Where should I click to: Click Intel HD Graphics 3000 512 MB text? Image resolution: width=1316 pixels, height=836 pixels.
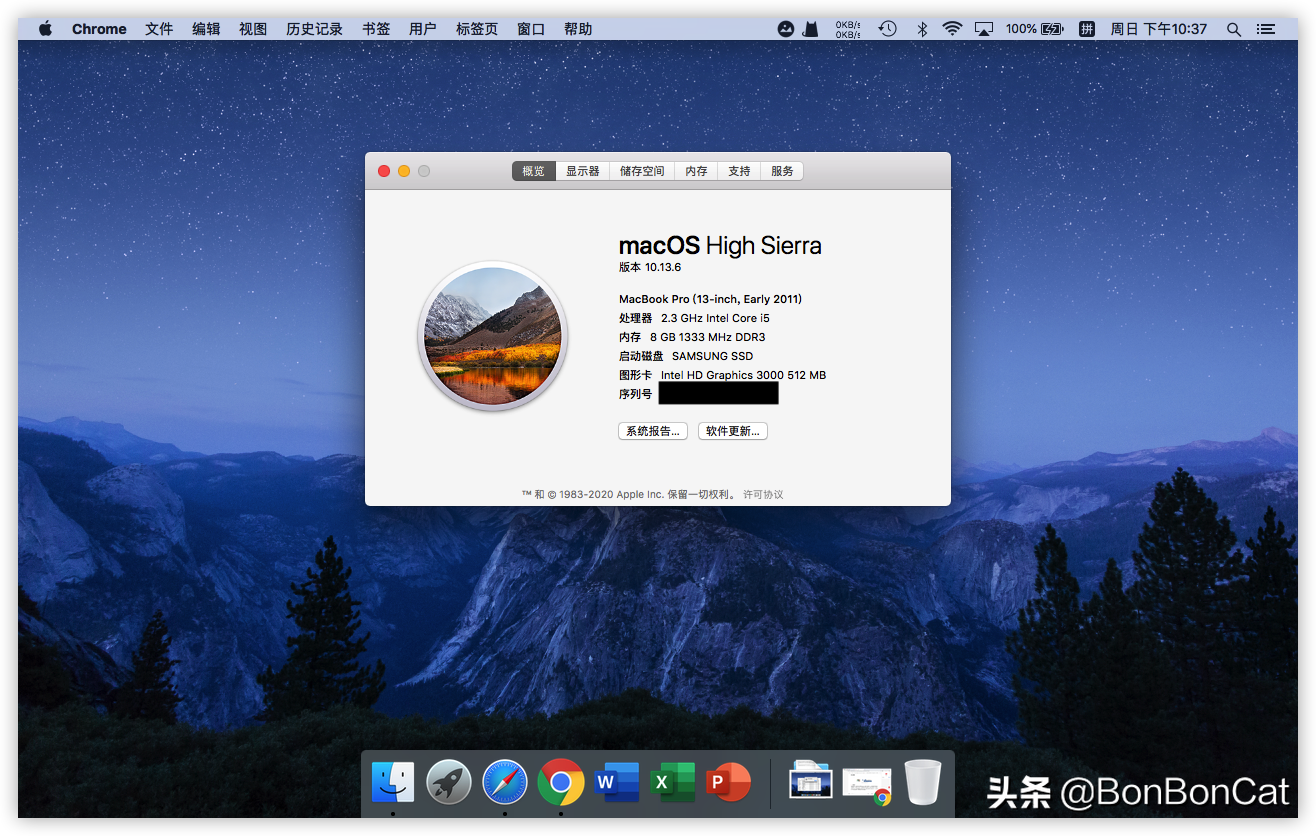743,375
